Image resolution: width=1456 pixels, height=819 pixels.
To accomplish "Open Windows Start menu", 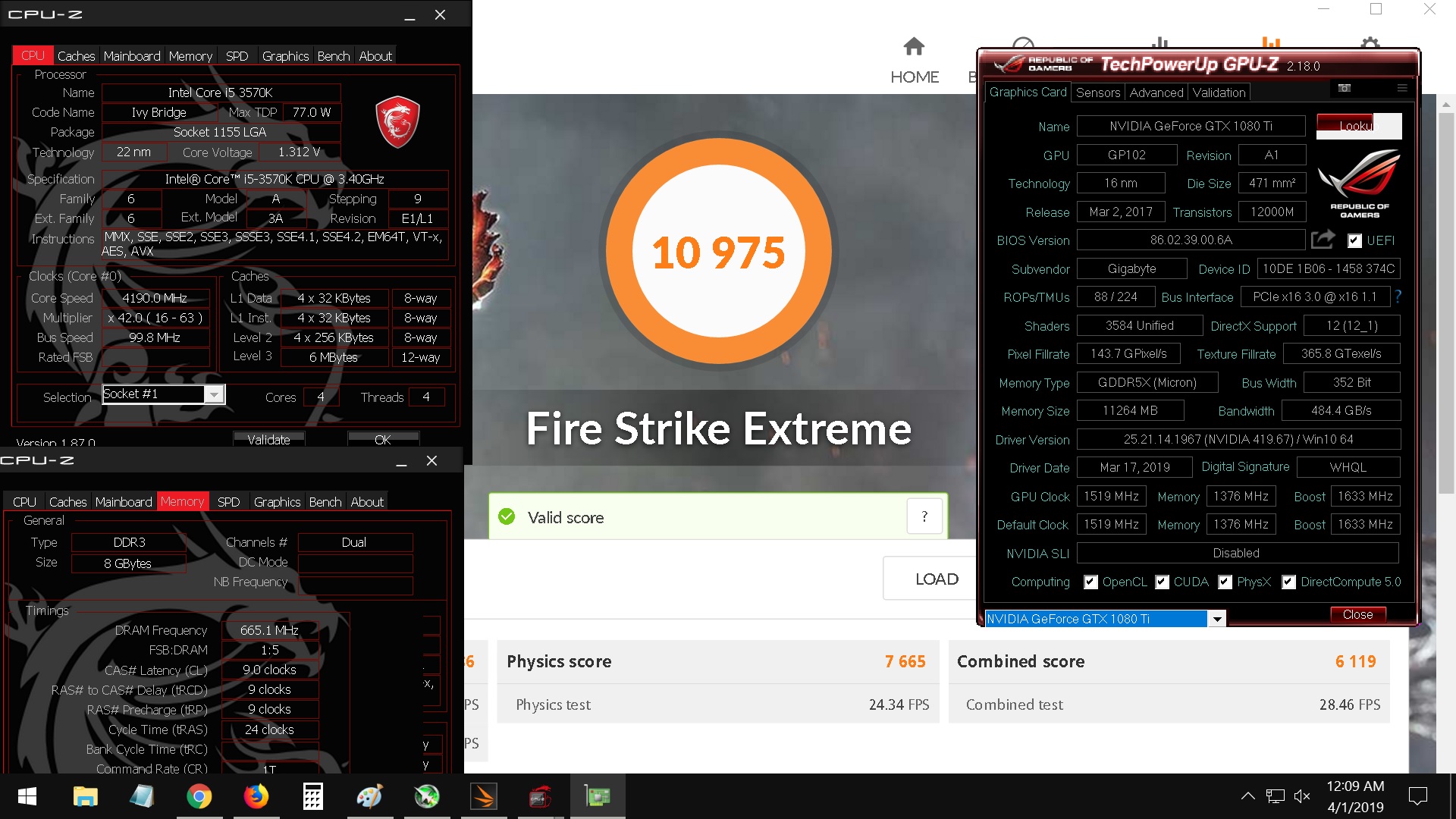I will point(27,796).
